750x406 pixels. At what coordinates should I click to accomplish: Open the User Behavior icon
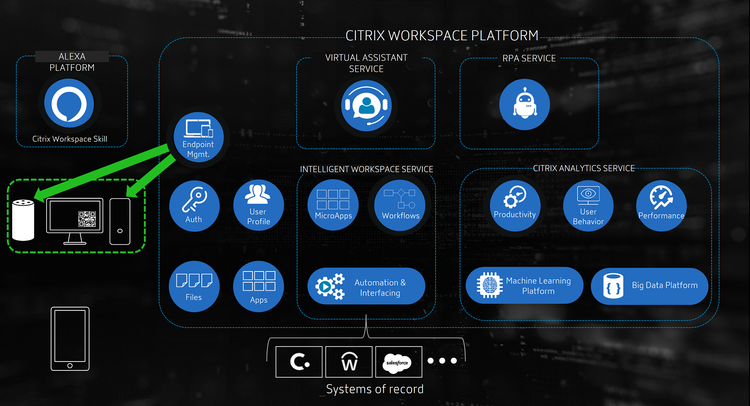(x=588, y=206)
